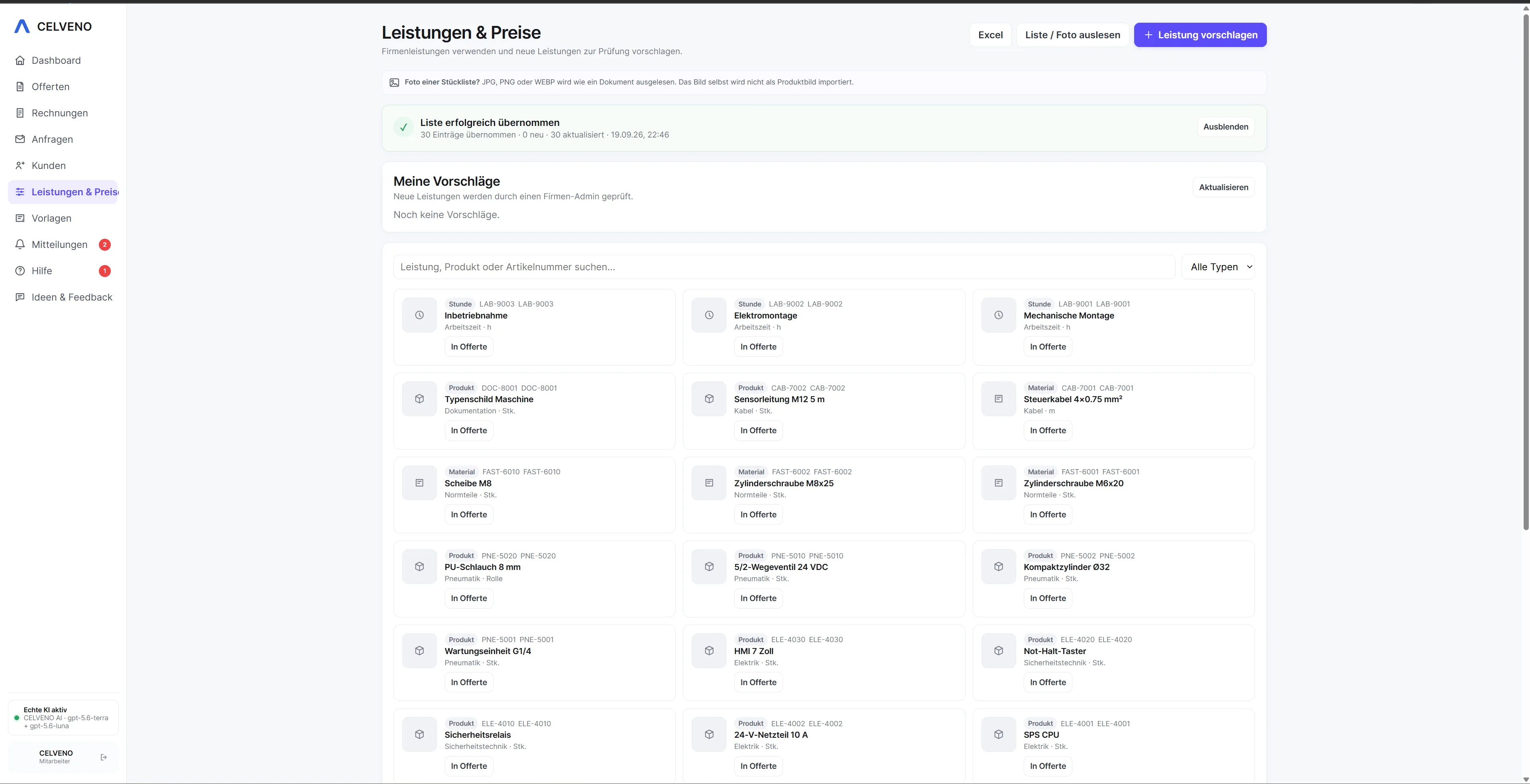This screenshot has height=784, width=1530.
Task: Click In Offerte for Zylinderschraube M8x25
Action: pos(758,514)
